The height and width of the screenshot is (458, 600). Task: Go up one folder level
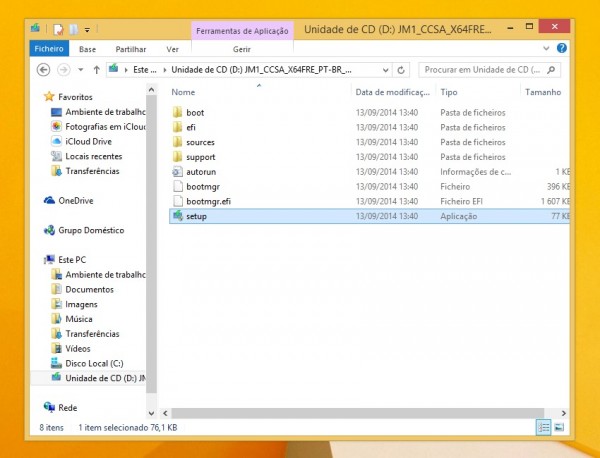pyautogui.click(x=95, y=70)
